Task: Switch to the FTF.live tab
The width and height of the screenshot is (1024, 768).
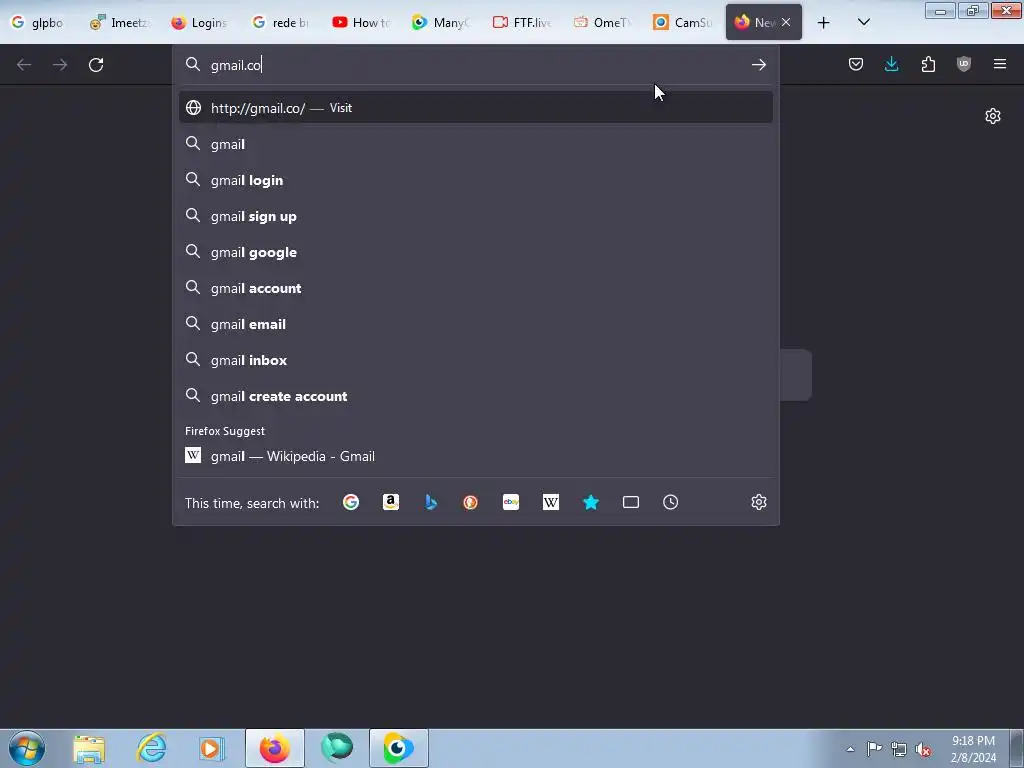Action: pyautogui.click(x=522, y=23)
